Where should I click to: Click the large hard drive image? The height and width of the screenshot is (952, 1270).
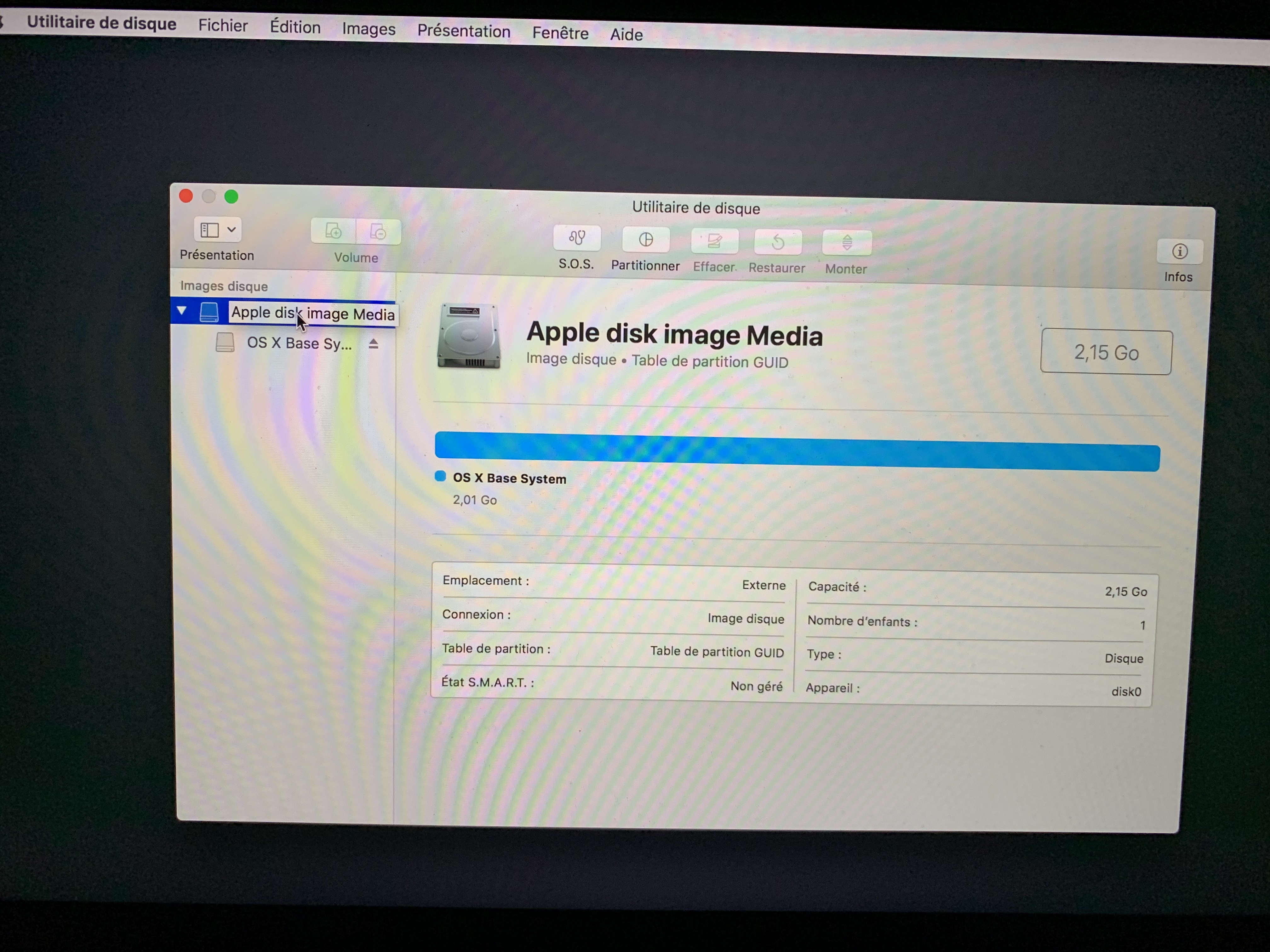[468, 336]
